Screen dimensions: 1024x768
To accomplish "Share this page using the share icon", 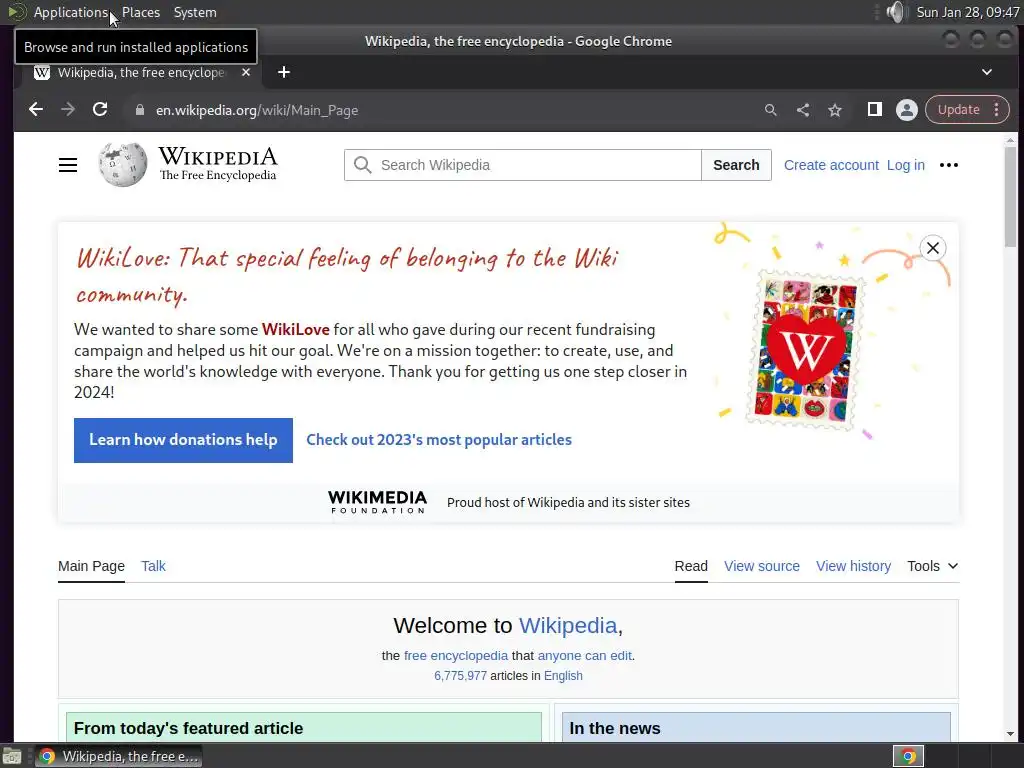I will click(803, 110).
